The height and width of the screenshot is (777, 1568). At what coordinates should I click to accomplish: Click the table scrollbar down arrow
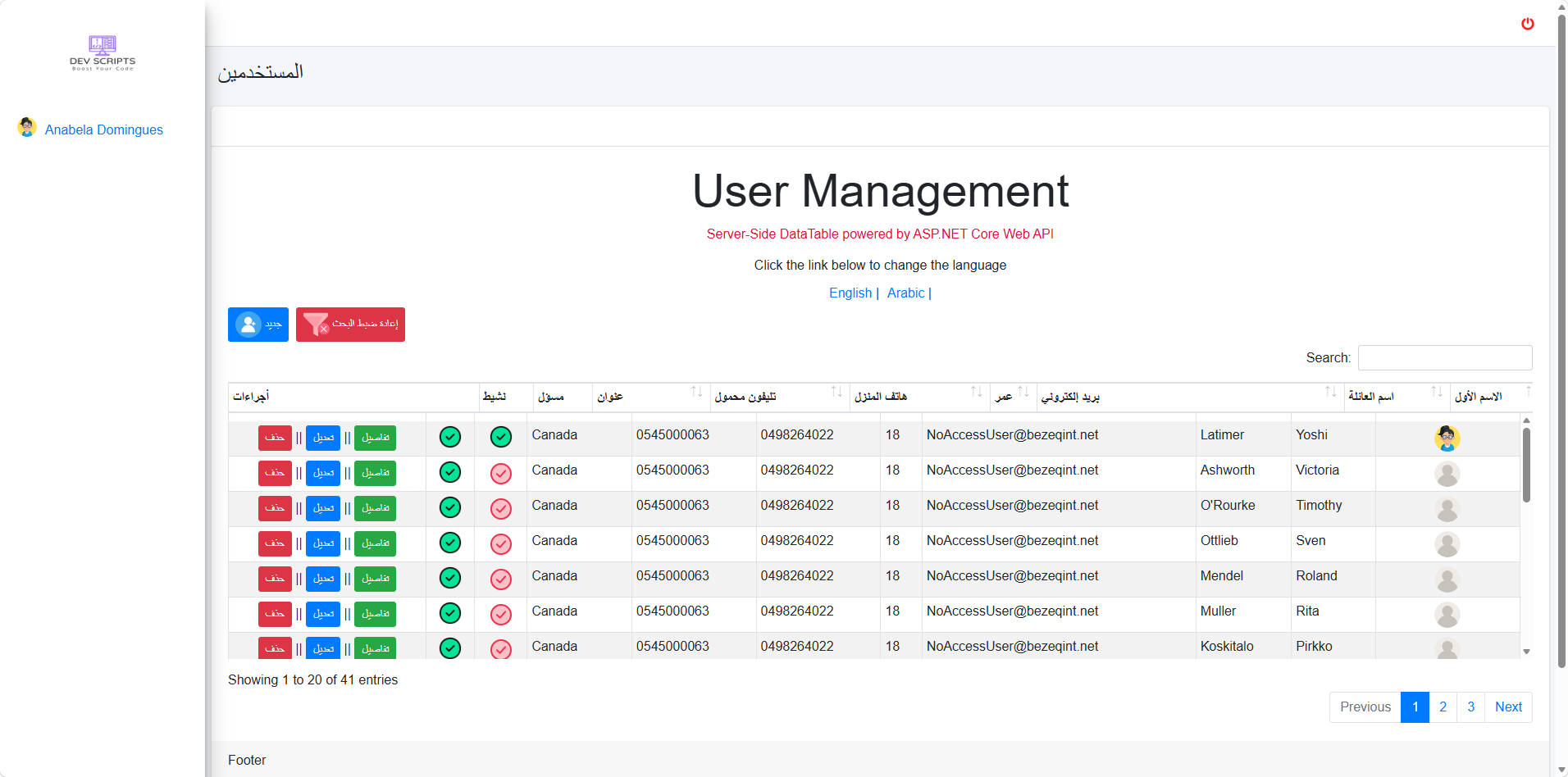(1526, 652)
